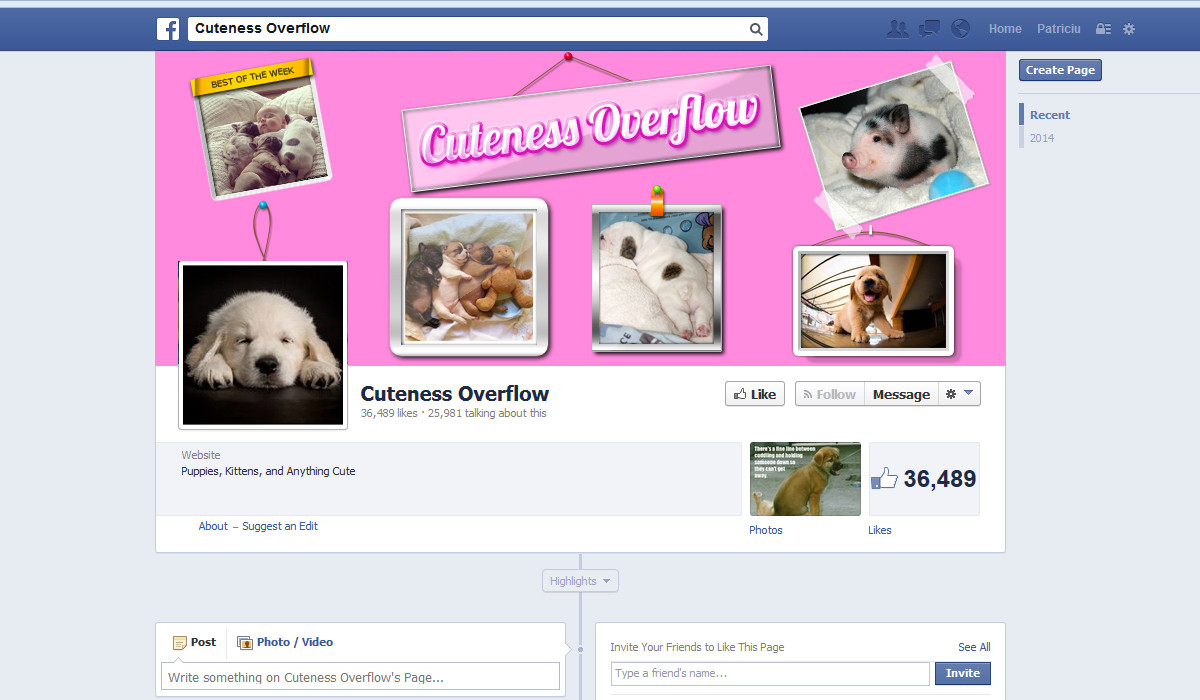Click the pink cover photo banner title
The width and height of the screenshot is (1200, 700).
pos(590,127)
